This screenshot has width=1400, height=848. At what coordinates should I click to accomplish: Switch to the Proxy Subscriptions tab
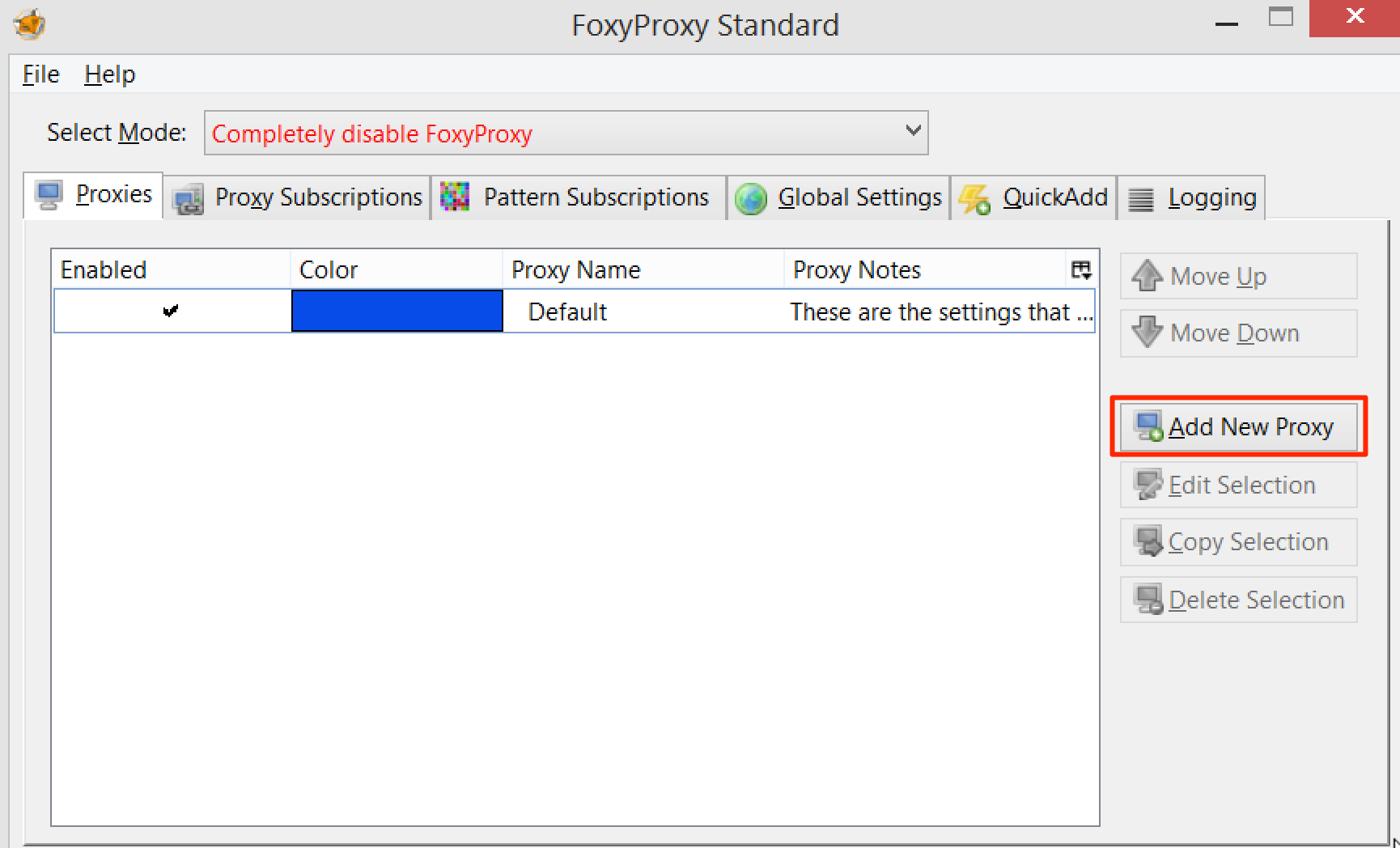coord(297,197)
